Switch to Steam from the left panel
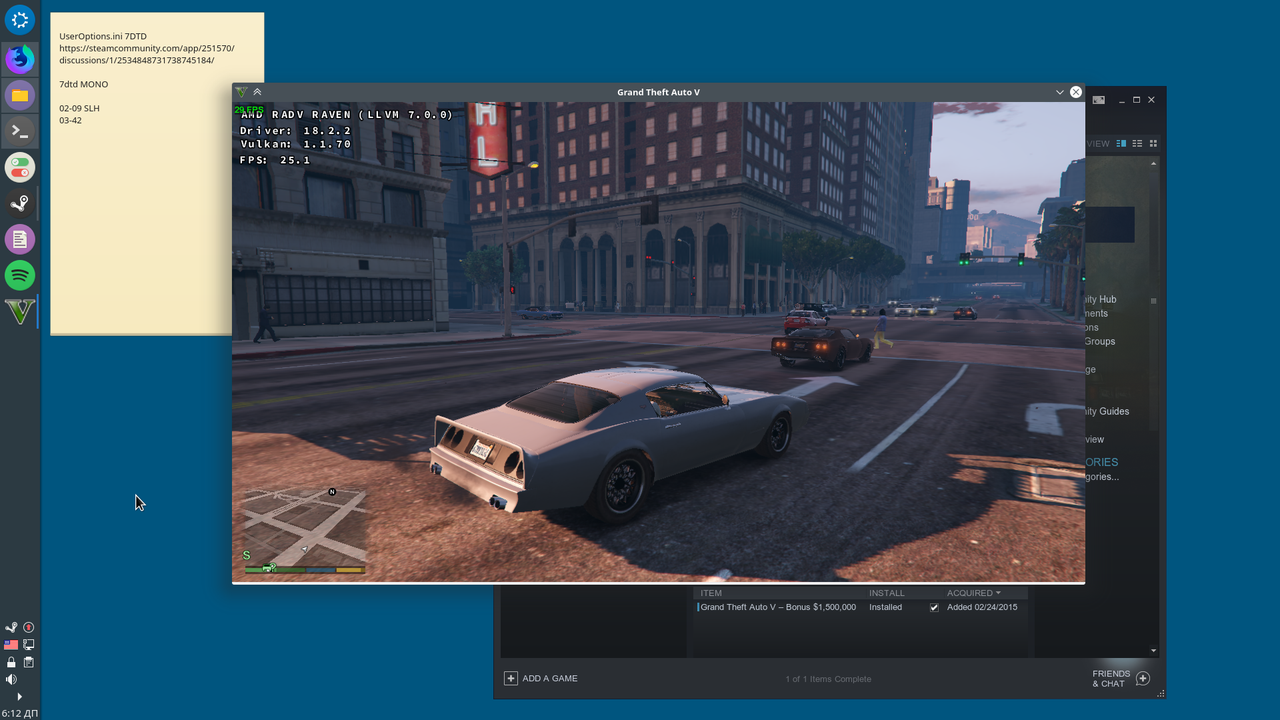Viewport: 1280px width, 720px height. click(x=20, y=203)
